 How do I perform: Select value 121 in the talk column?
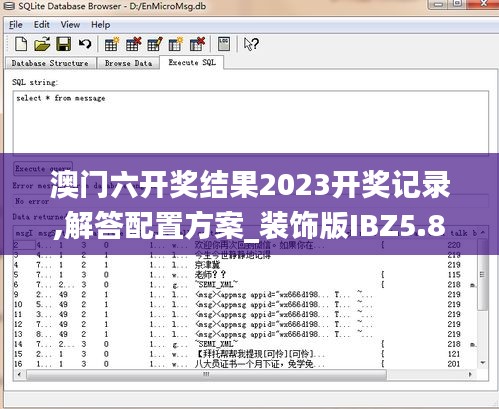pyautogui.click(x=454, y=354)
